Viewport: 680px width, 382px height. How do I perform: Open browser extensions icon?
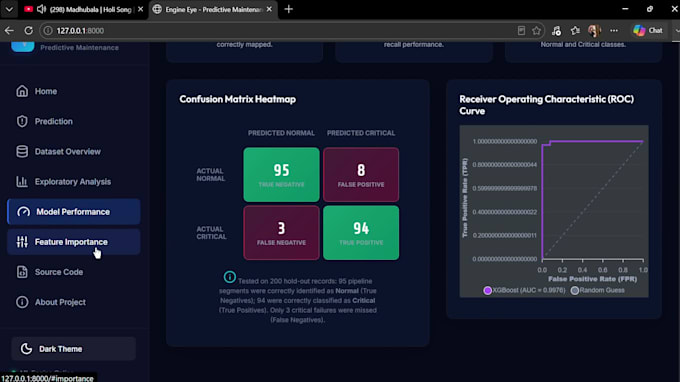[x=556, y=30]
